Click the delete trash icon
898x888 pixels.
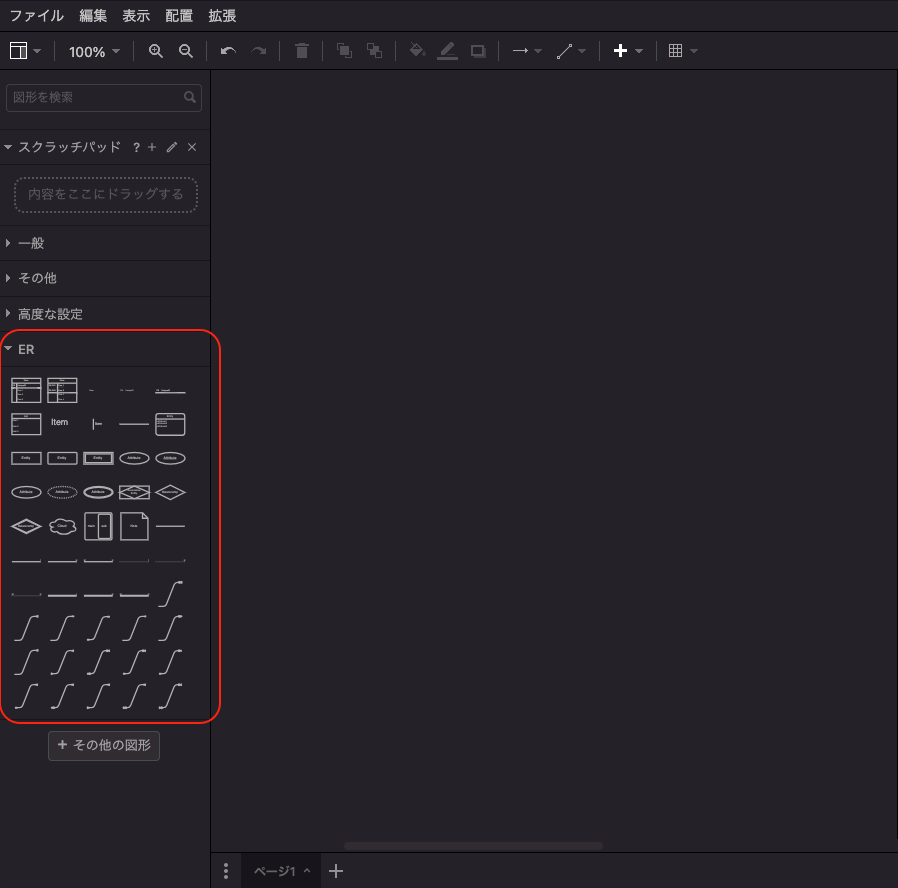coord(302,51)
